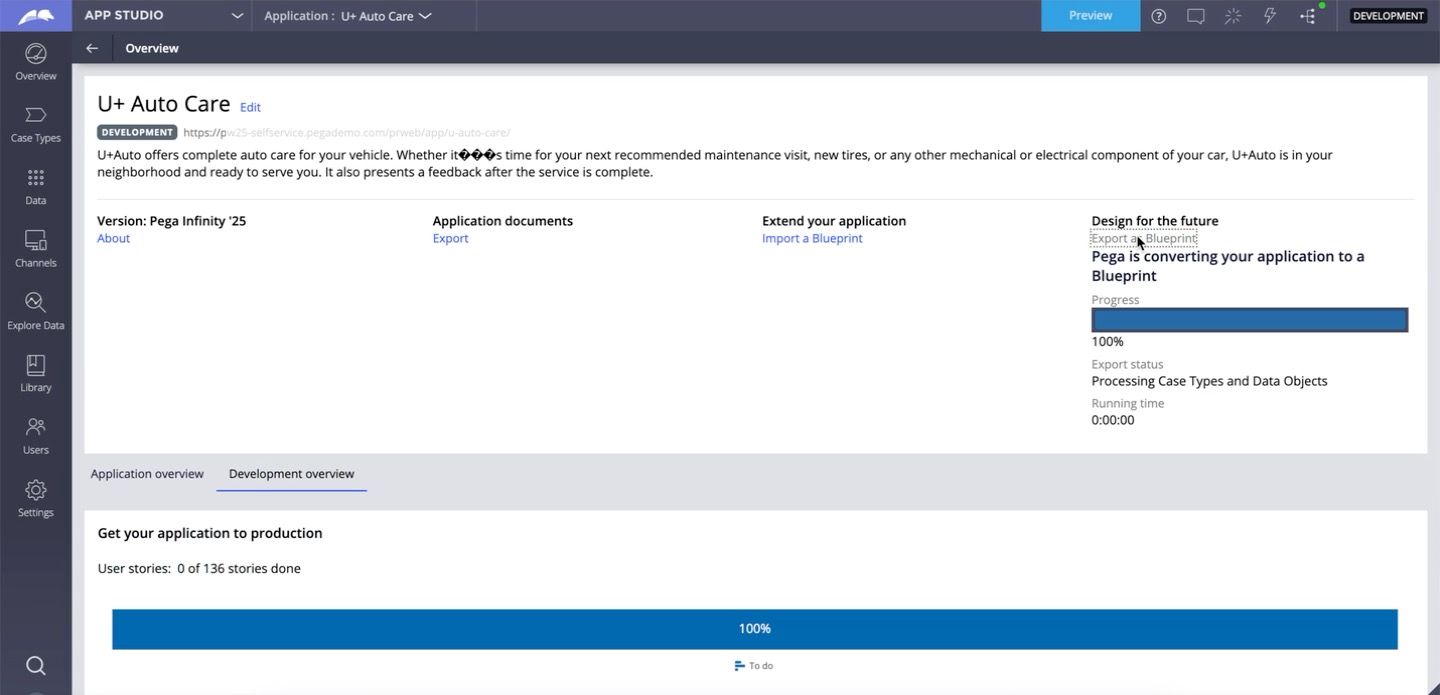Open the Library sidebar item

tap(35, 374)
